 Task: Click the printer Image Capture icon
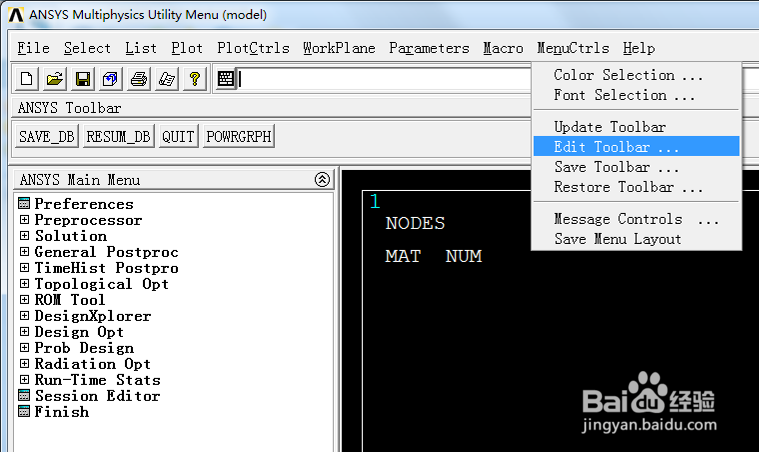point(139,79)
